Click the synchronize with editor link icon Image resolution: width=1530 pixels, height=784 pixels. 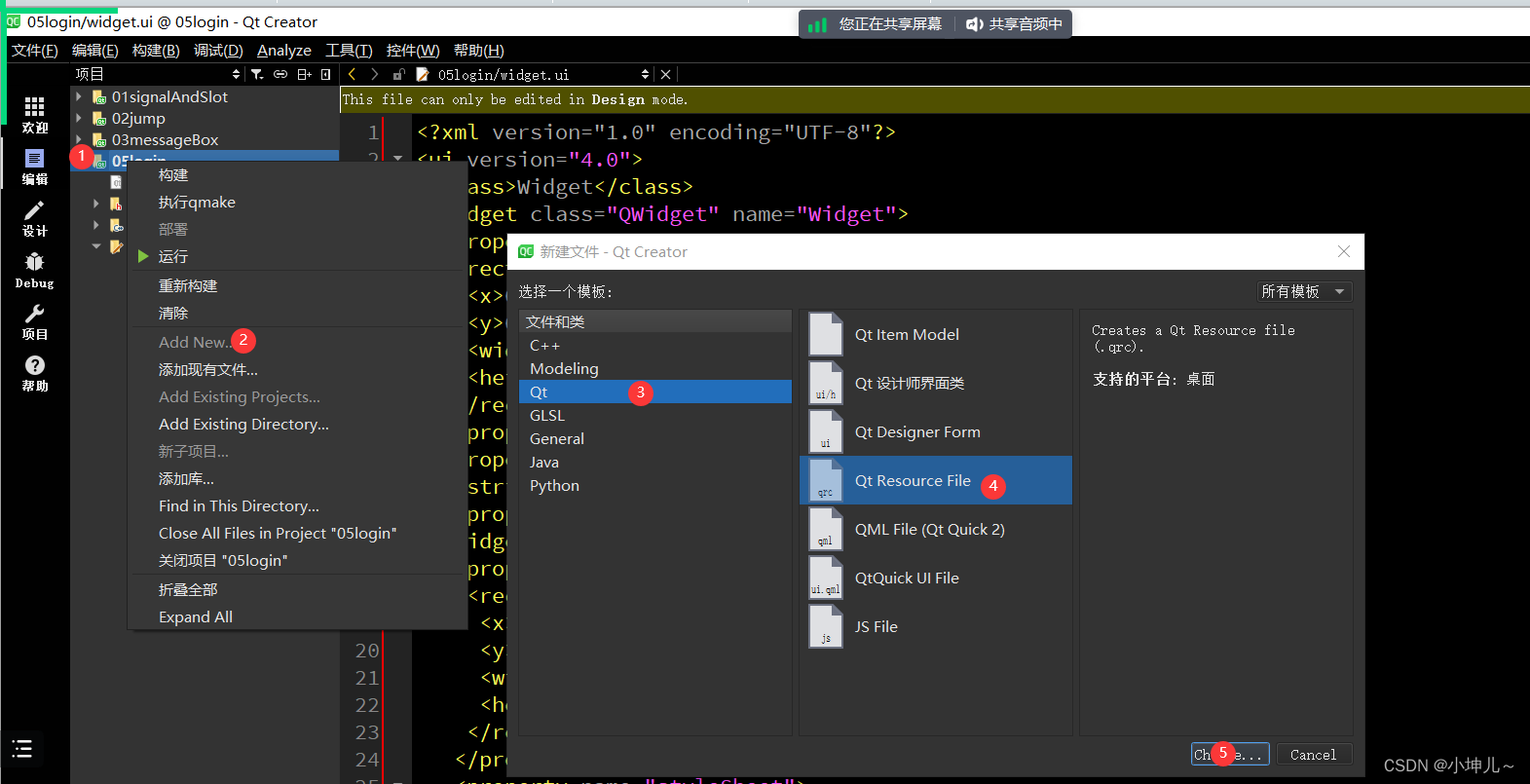[280, 74]
